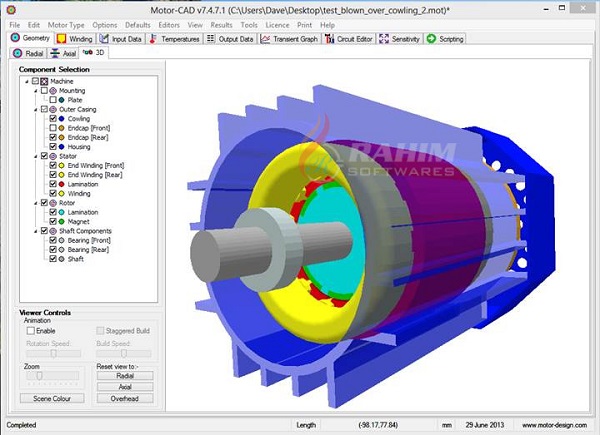Reset view with Overhead button
Image resolution: width=600 pixels, height=435 pixels.
point(125,398)
